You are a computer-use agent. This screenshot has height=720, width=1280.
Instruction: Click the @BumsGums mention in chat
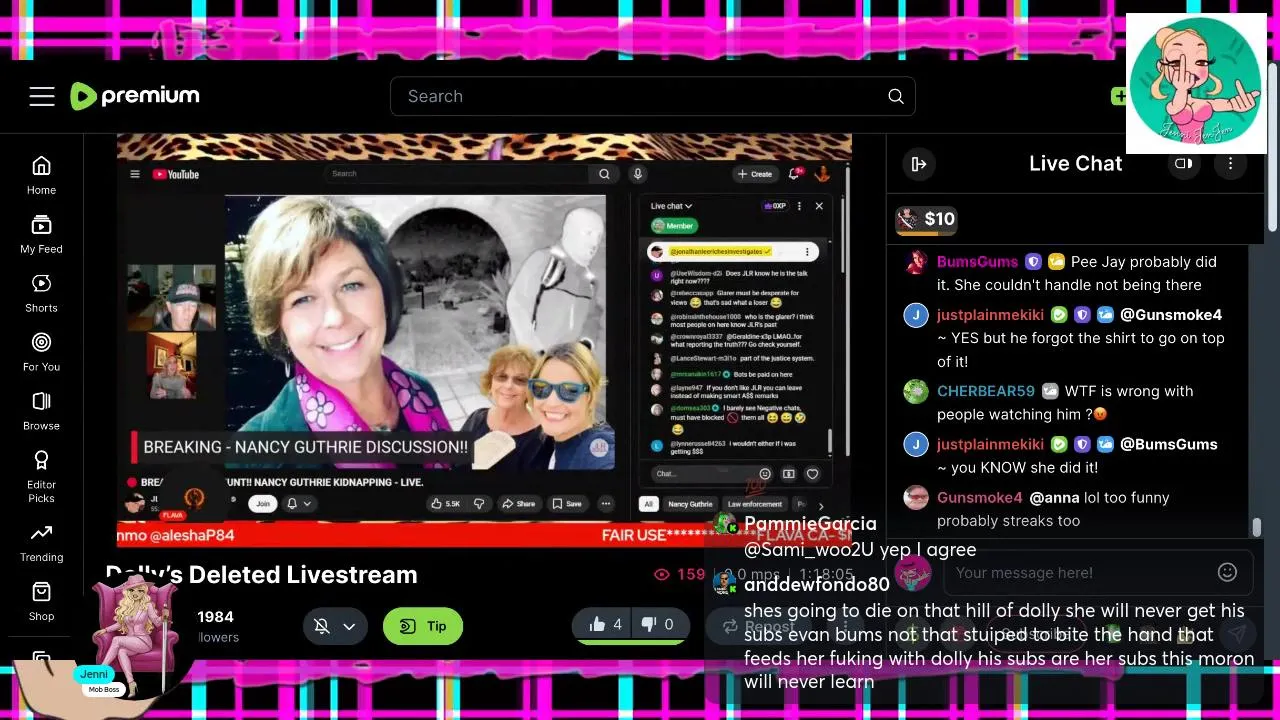click(x=1169, y=444)
